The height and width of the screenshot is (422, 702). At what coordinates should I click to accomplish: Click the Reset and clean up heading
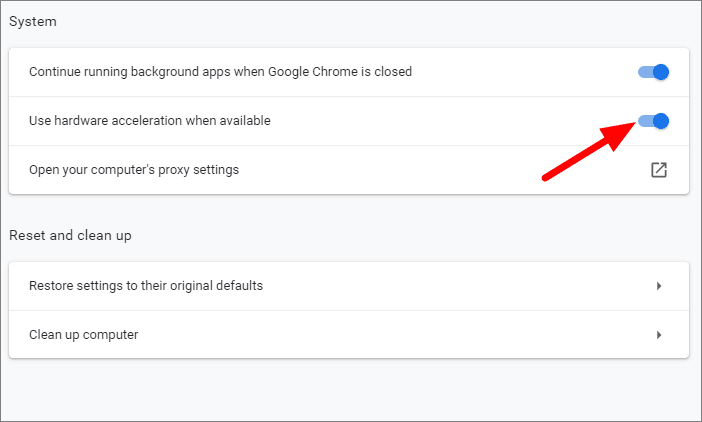(x=70, y=236)
